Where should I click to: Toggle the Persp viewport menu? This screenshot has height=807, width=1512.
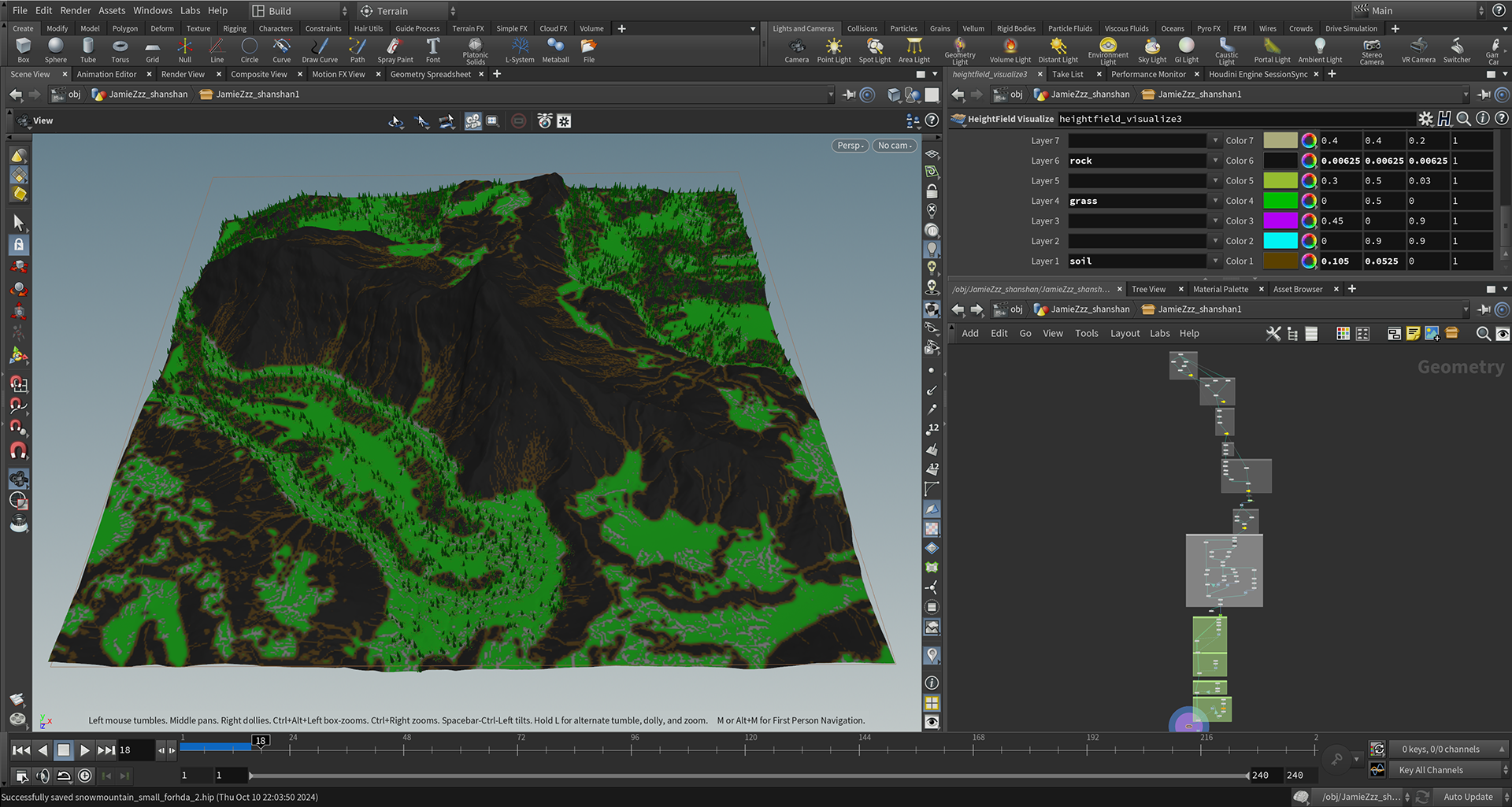[x=850, y=146]
